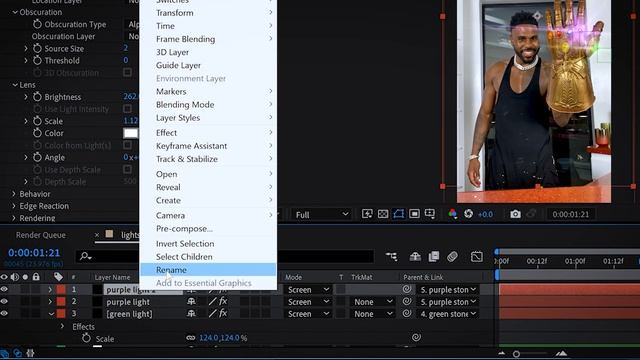The height and width of the screenshot is (360, 640).
Task: Open the show channel color icon
Action: 452,214
